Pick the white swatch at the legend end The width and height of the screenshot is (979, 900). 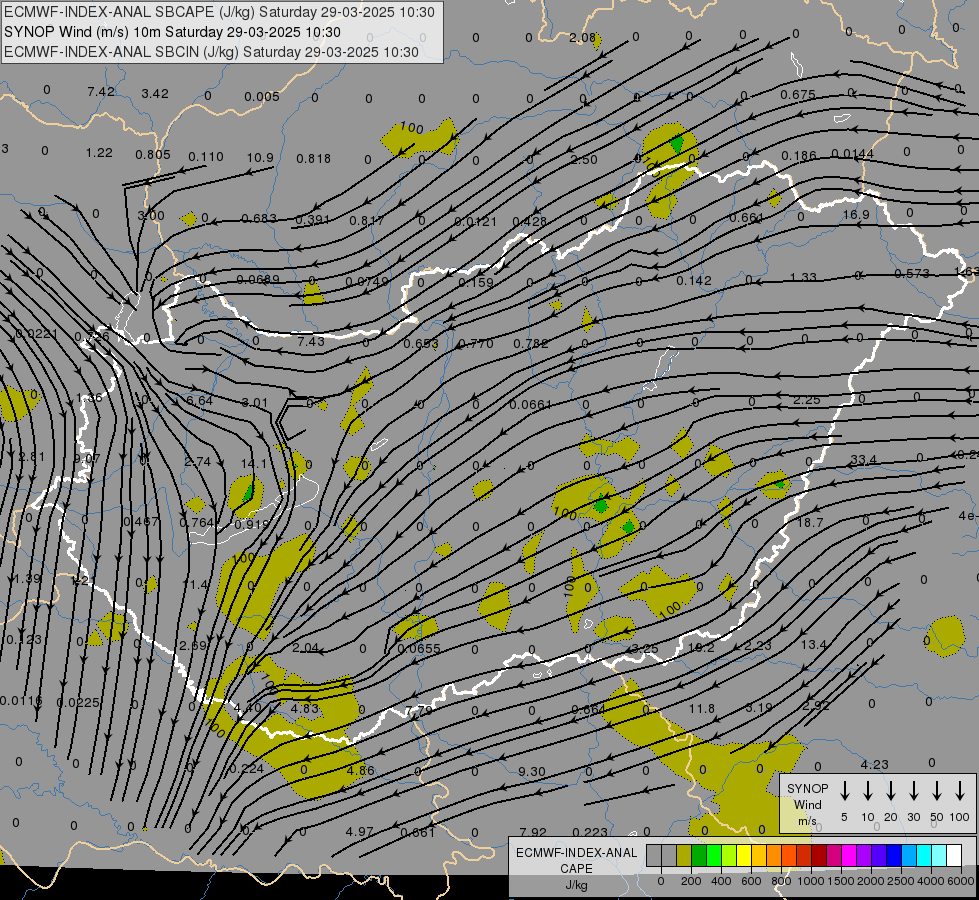[x=954, y=856]
